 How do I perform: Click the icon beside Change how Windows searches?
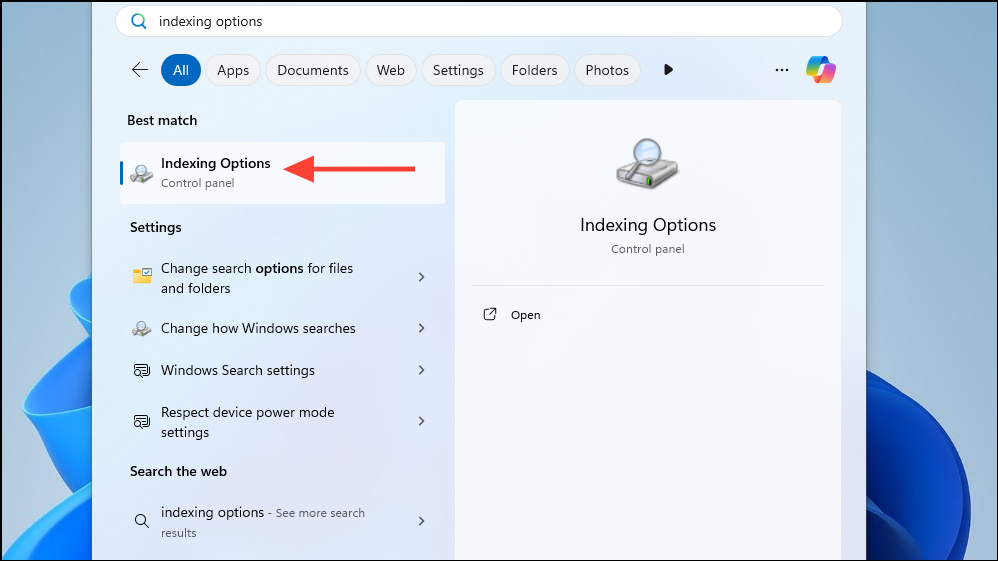(x=141, y=329)
